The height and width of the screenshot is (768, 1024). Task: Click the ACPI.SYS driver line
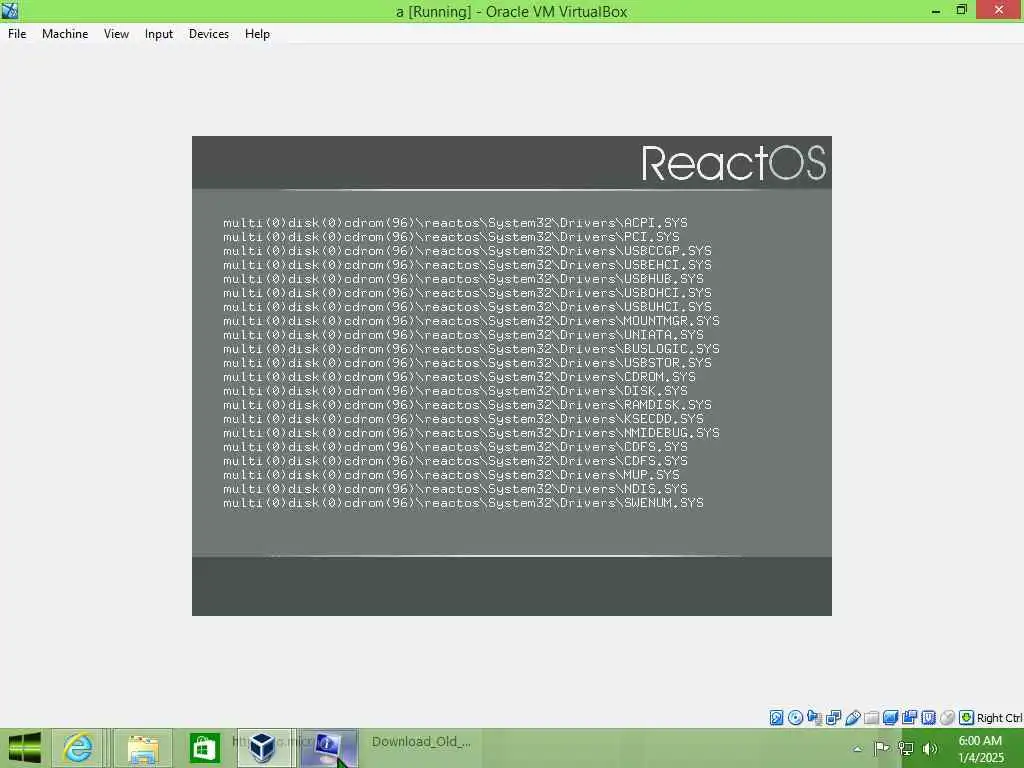(x=455, y=223)
